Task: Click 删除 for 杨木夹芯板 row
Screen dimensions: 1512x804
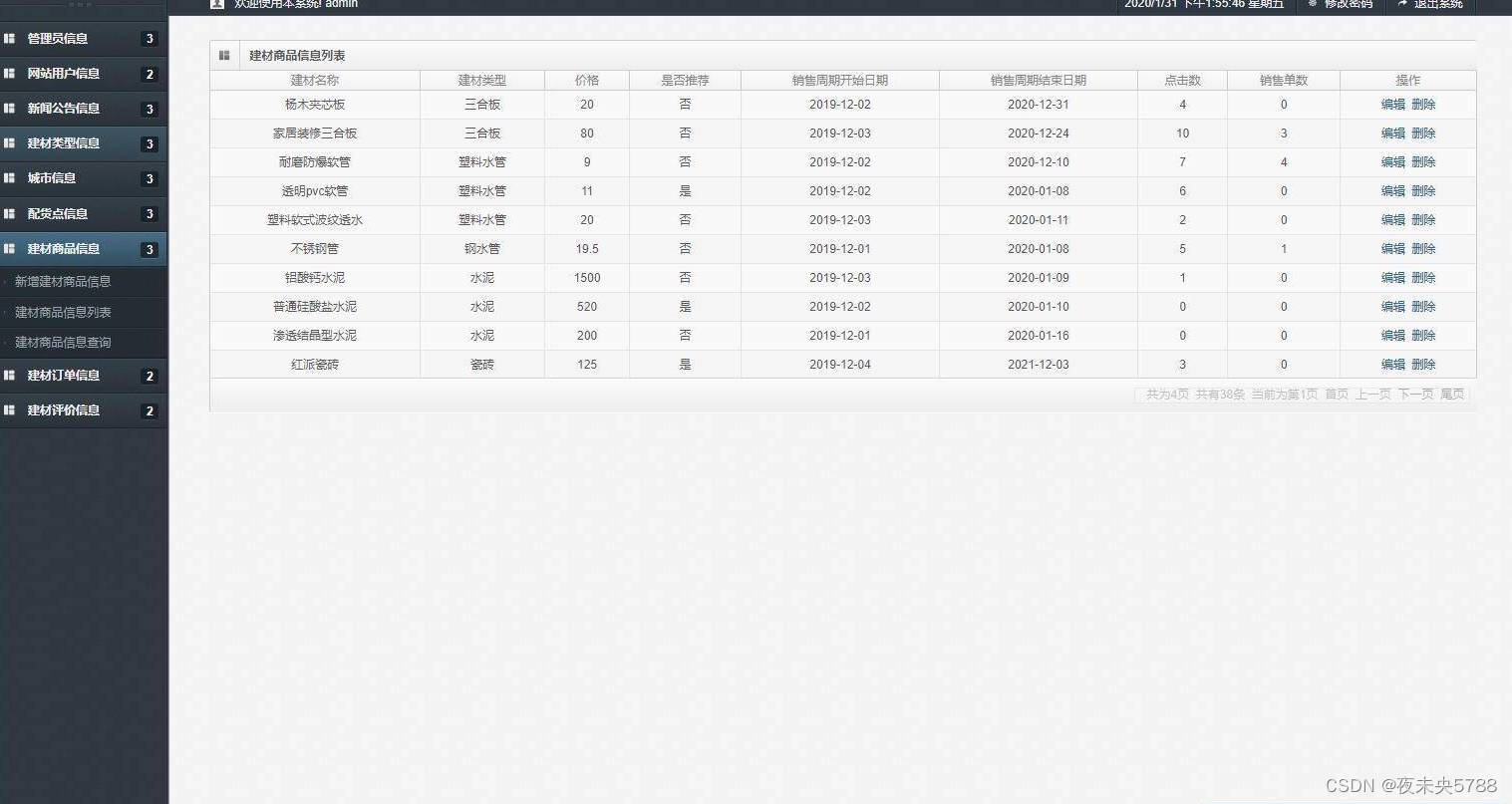Action: point(1423,105)
